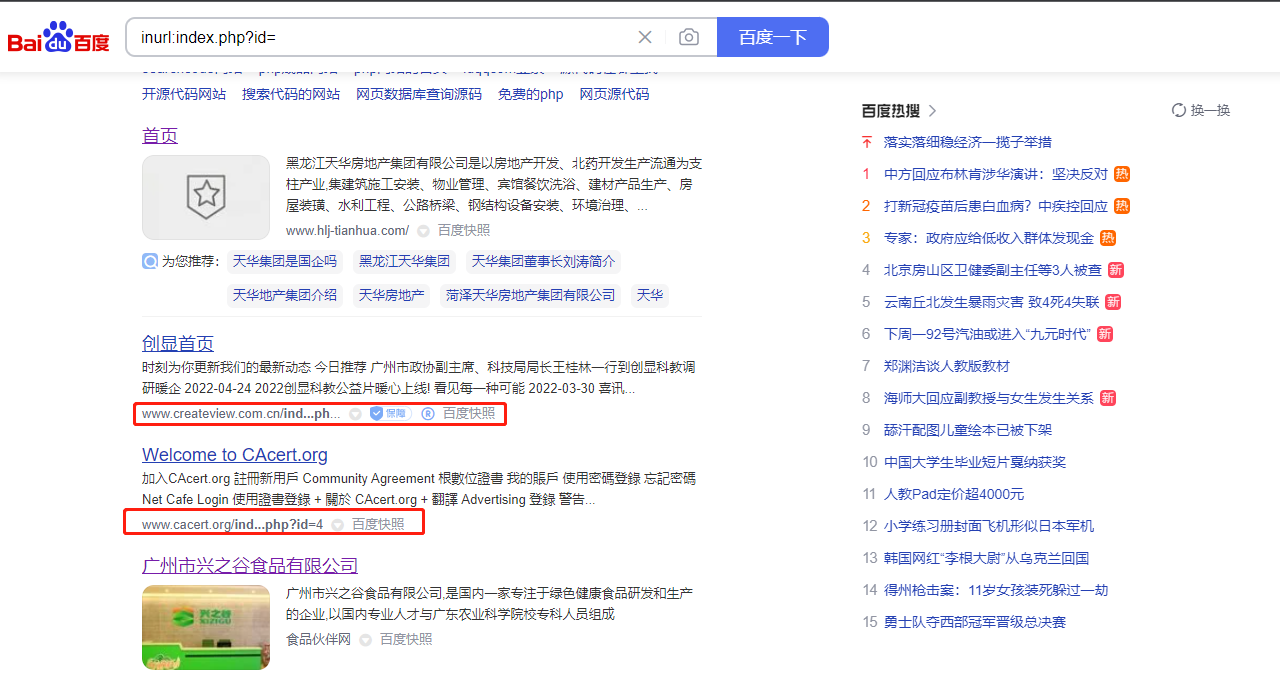The height and width of the screenshot is (689, 1280).
Task: Expand dropdown beside 食品伙伴网
Action: pyautogui.click(x=365, y=640)
